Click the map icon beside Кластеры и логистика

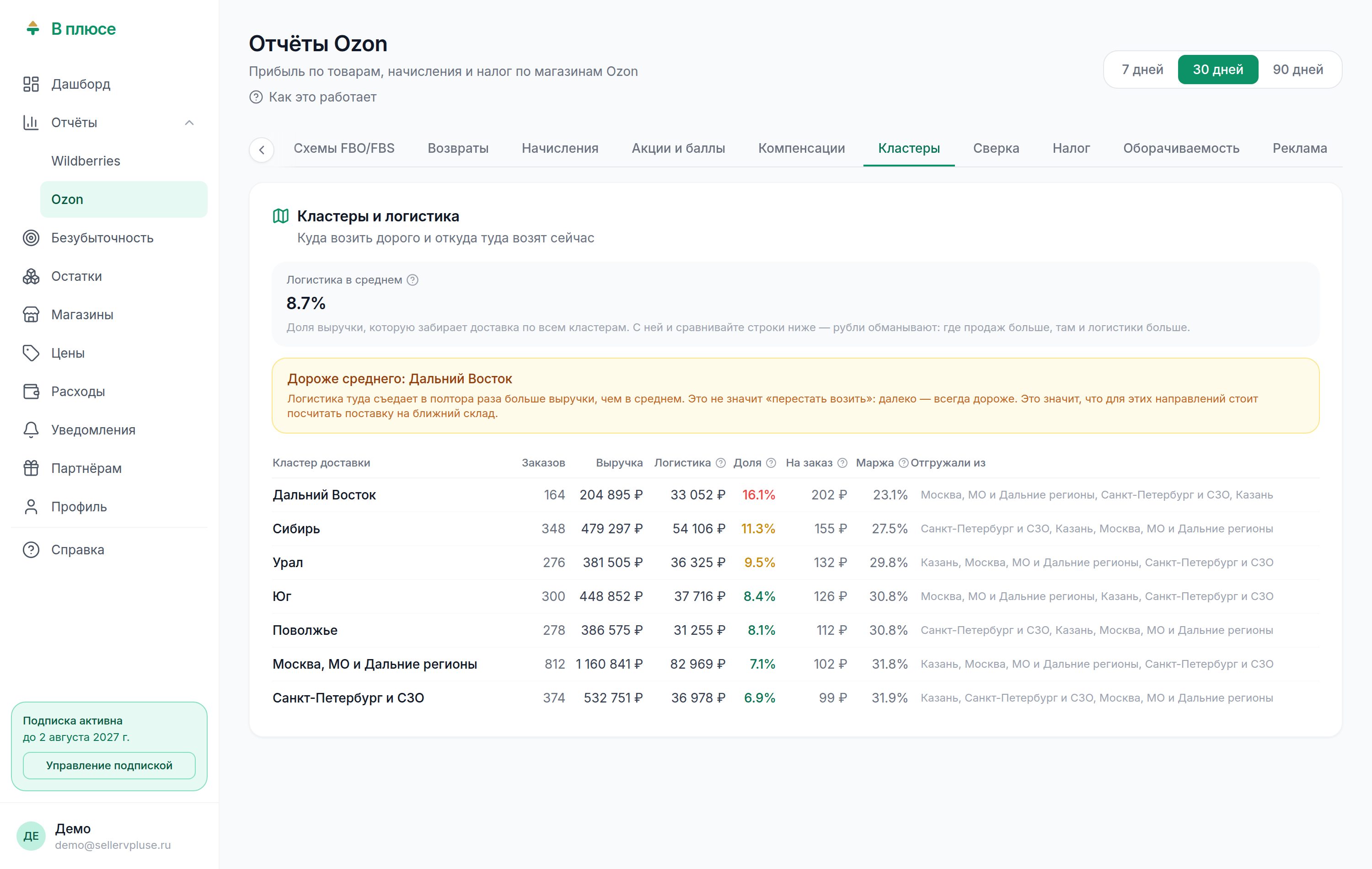coord(280,216)
